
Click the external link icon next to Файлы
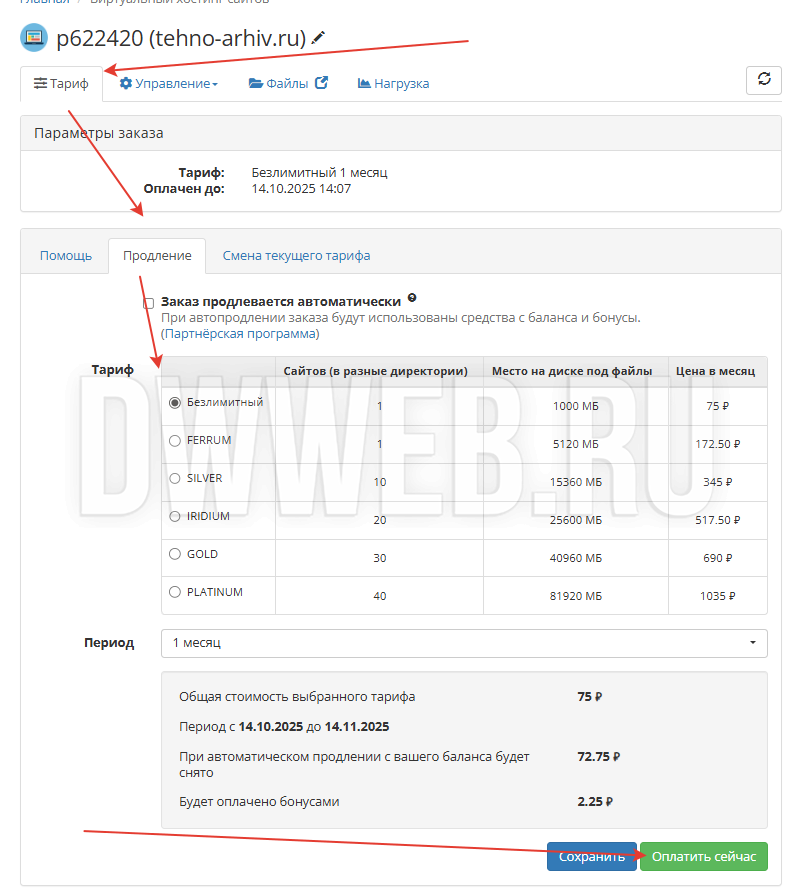pos(322,84)
